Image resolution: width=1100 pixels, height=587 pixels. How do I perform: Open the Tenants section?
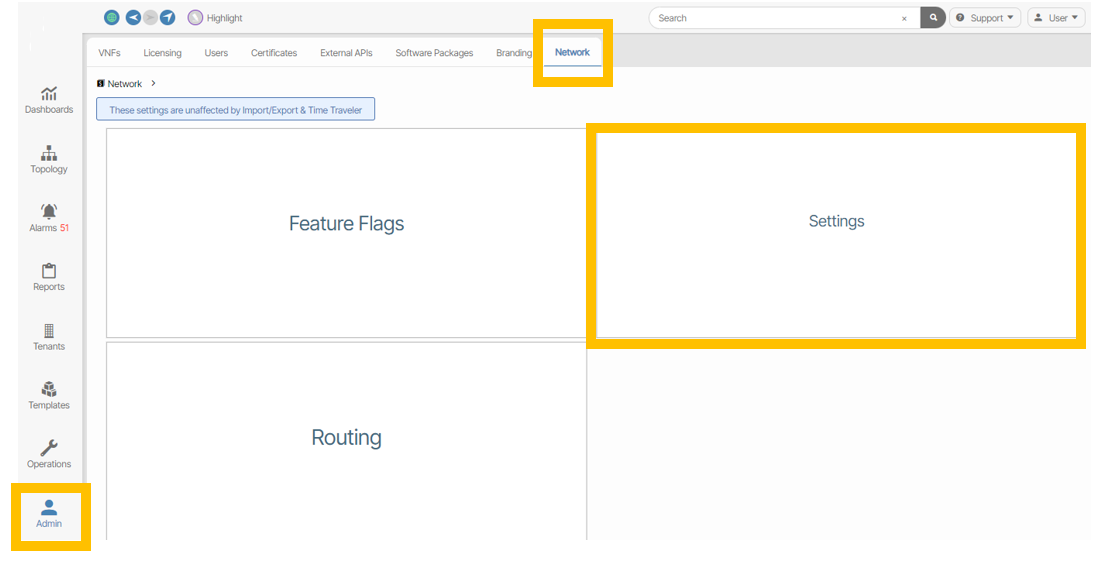49,337
